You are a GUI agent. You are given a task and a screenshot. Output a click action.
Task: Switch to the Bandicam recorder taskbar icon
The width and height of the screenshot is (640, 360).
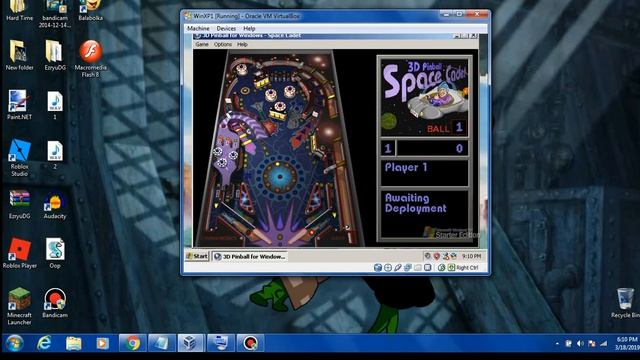(250, 343)
